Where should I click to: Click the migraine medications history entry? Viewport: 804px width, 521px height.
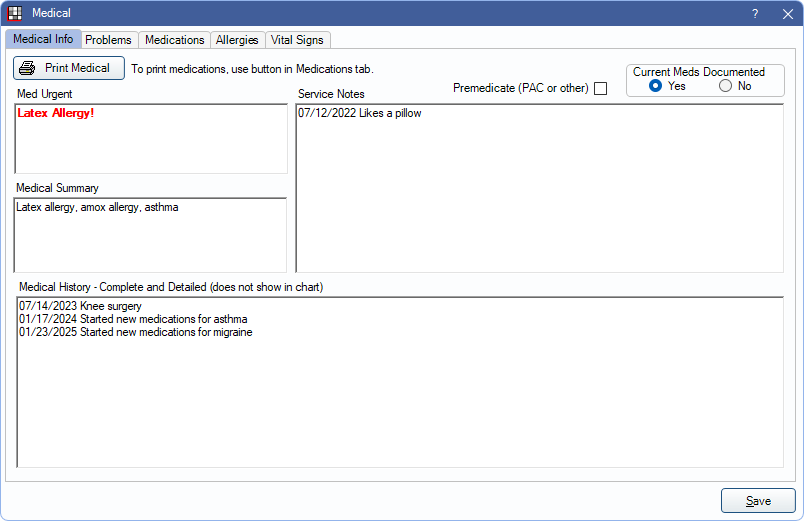(135, 332)
